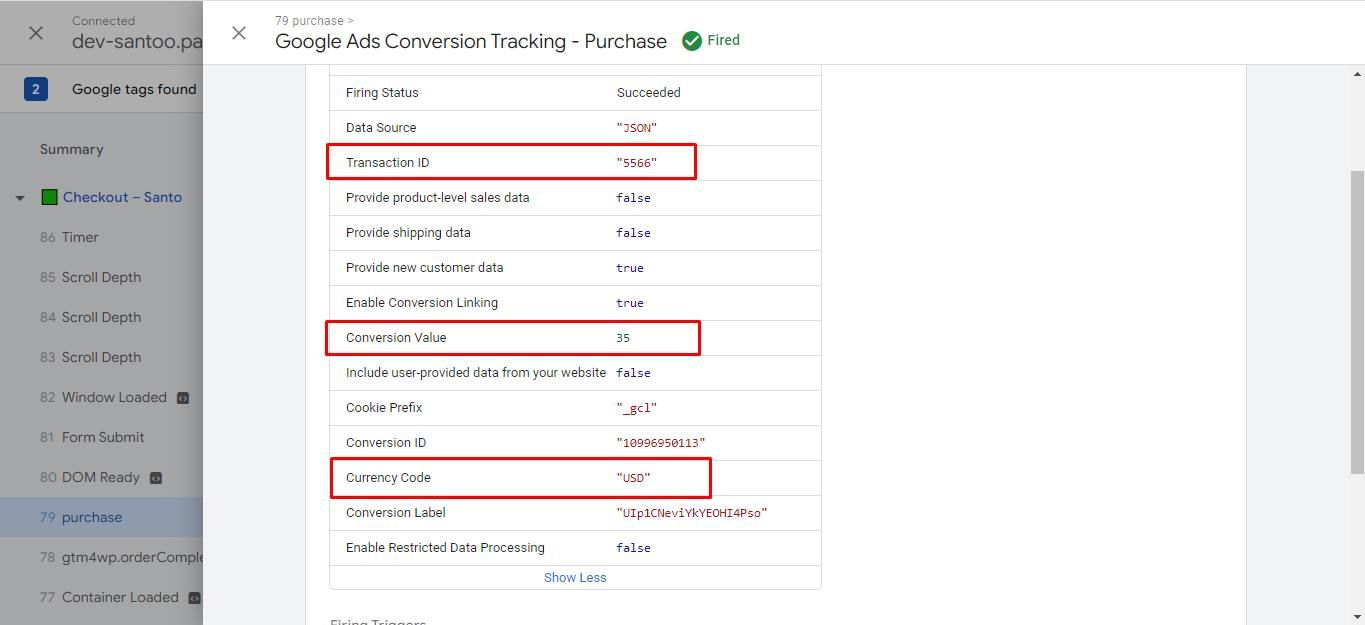1365x625 pixels.
Task: Close the tag details panel
Action: click(x=239, y=33)
